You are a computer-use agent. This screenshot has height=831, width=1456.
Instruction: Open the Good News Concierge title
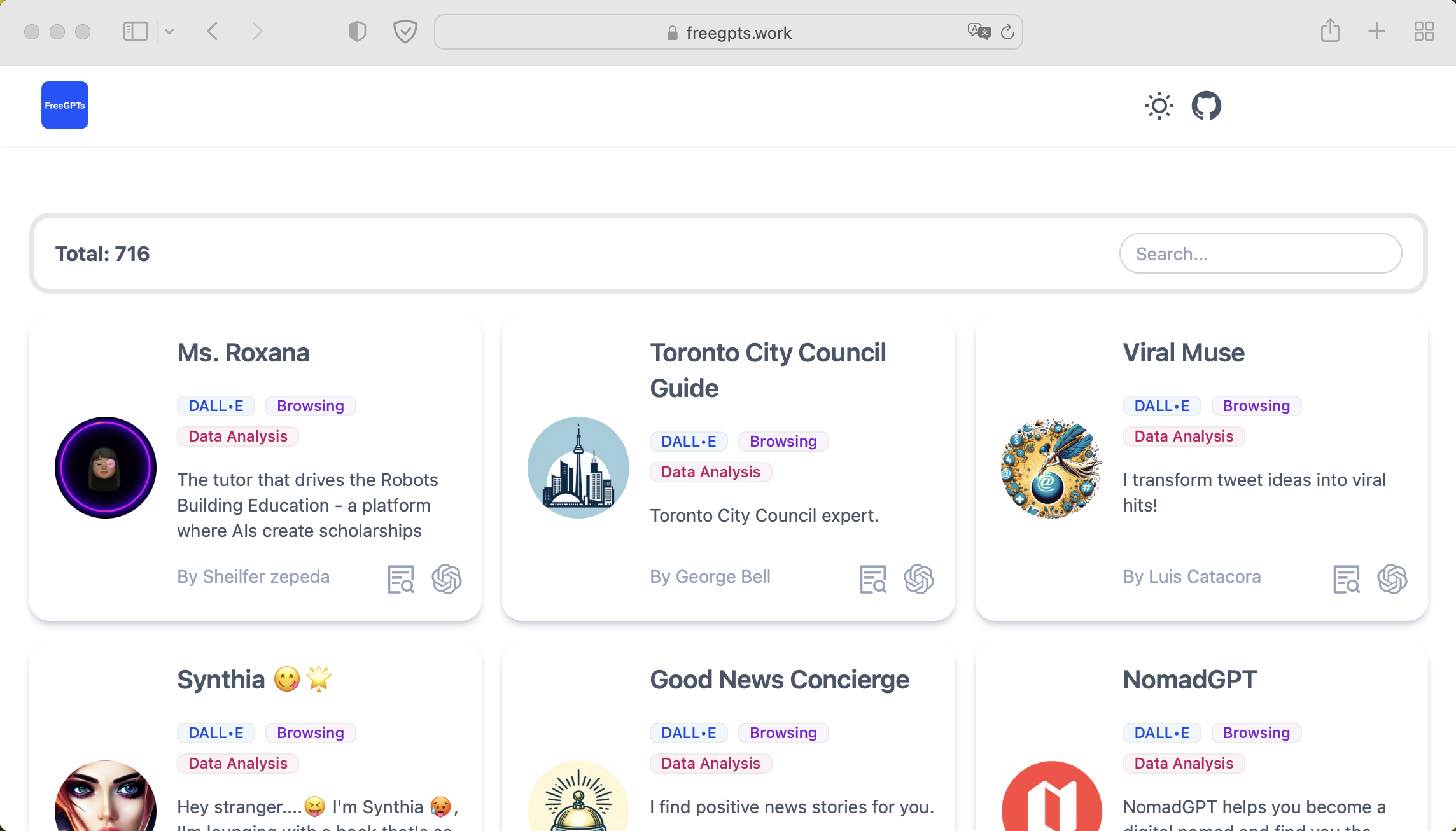780,680
